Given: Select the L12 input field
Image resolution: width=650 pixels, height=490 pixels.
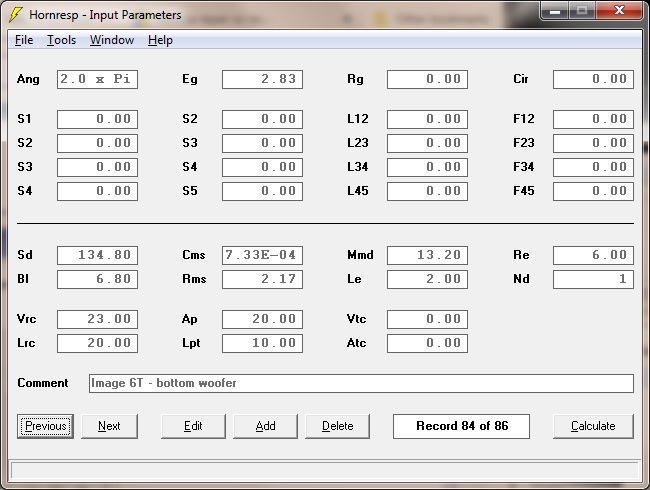Looking at the screenshot, I should coord(427,119).
